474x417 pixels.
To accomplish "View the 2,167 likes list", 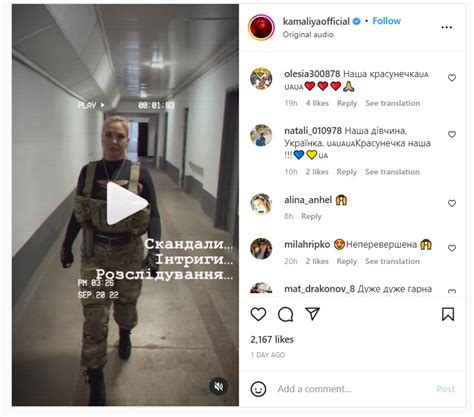I will (x=272, y=340).
